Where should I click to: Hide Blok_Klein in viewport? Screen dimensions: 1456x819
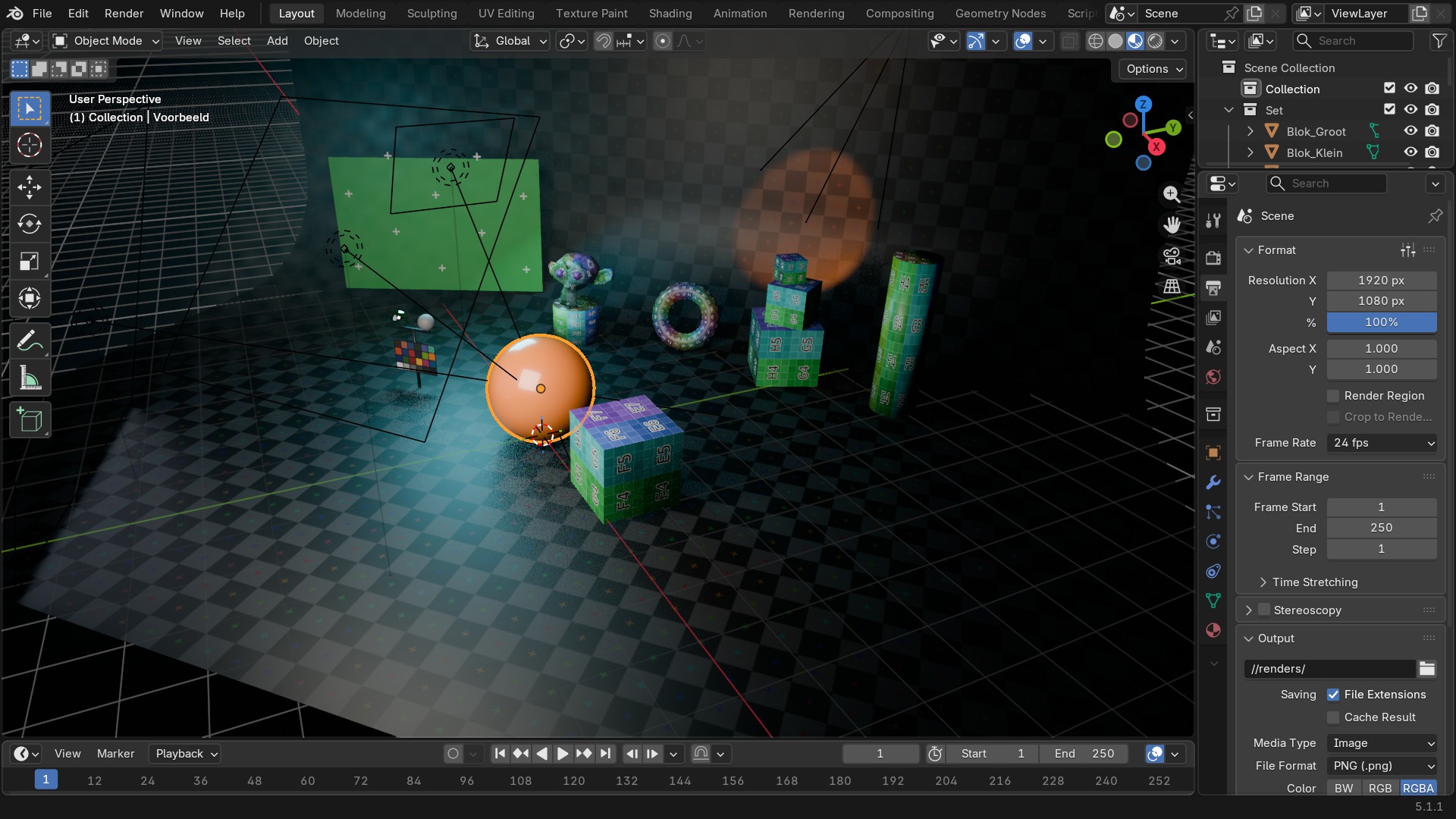click(x=1410, y=152)
